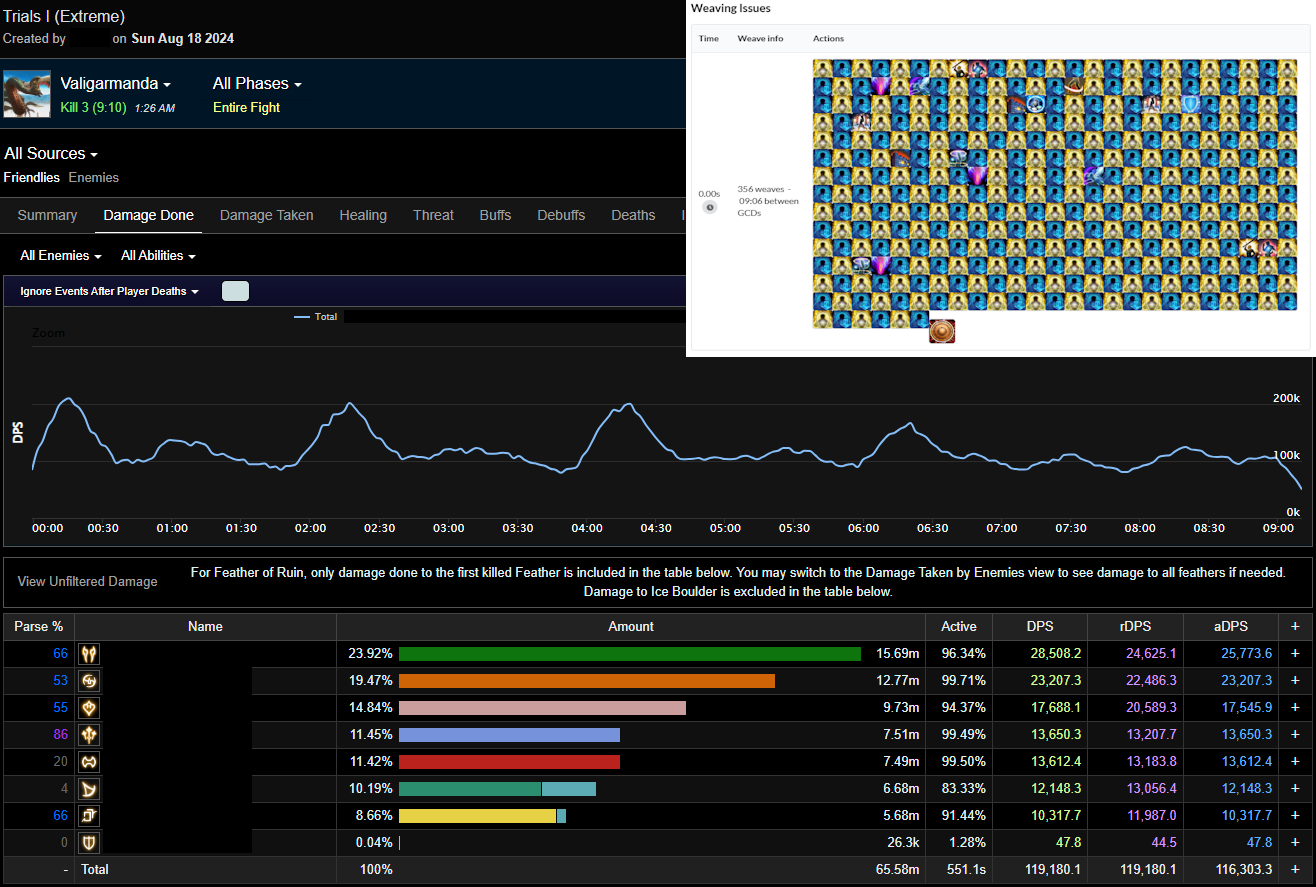Screen dimensions: 1316x887
Task: Click the clock icon under 0.00s time
Action: point(709,207)
